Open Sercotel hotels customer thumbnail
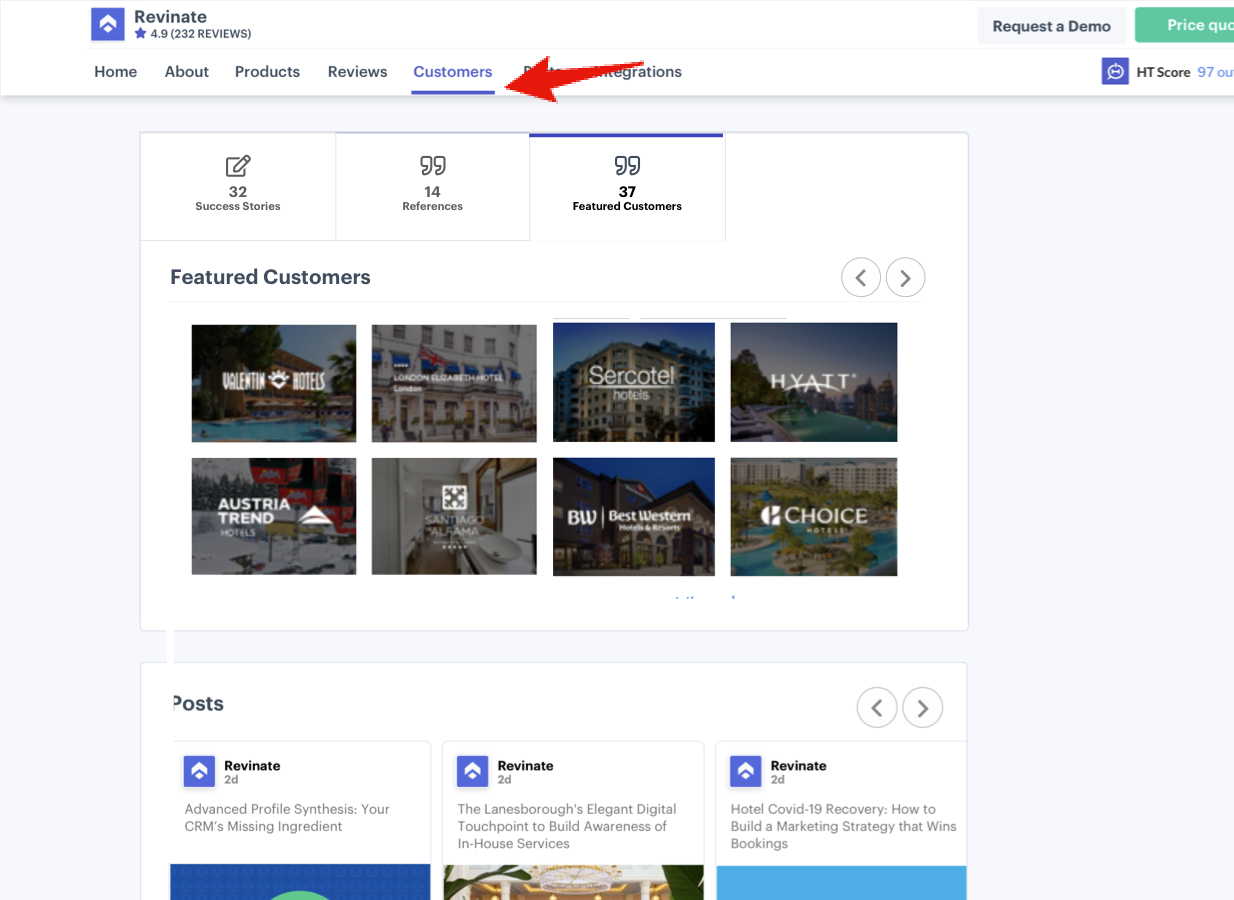The width and height of the screenshot is (1234, 900). [x=634, y=382]
